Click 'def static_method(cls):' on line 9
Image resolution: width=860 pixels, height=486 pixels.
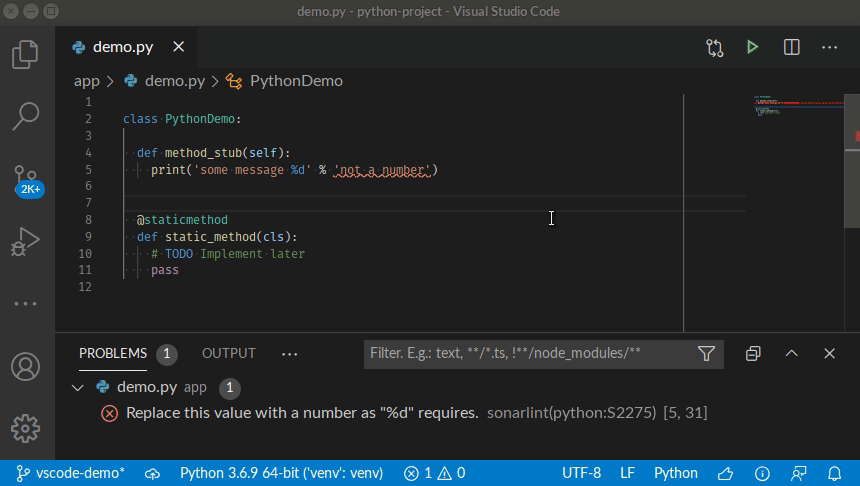[x=217, y=237]
